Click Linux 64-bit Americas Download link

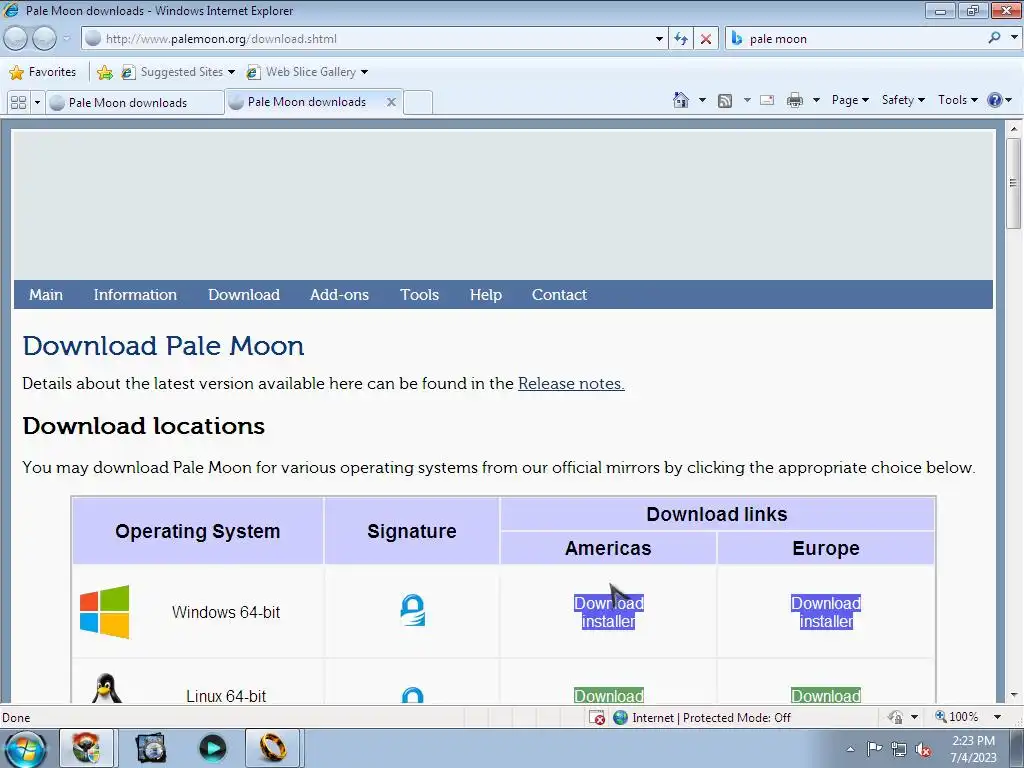click(x=609, y=696)
